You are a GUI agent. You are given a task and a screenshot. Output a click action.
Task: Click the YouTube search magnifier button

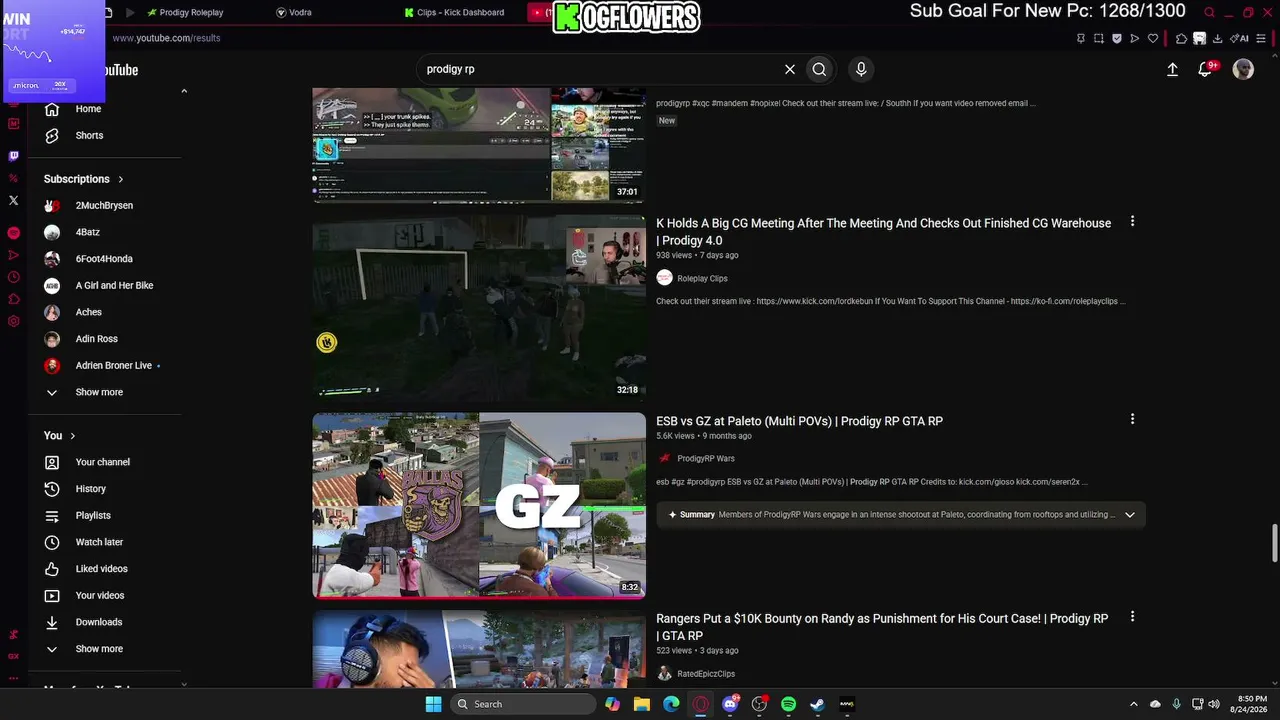click(819, 69)
